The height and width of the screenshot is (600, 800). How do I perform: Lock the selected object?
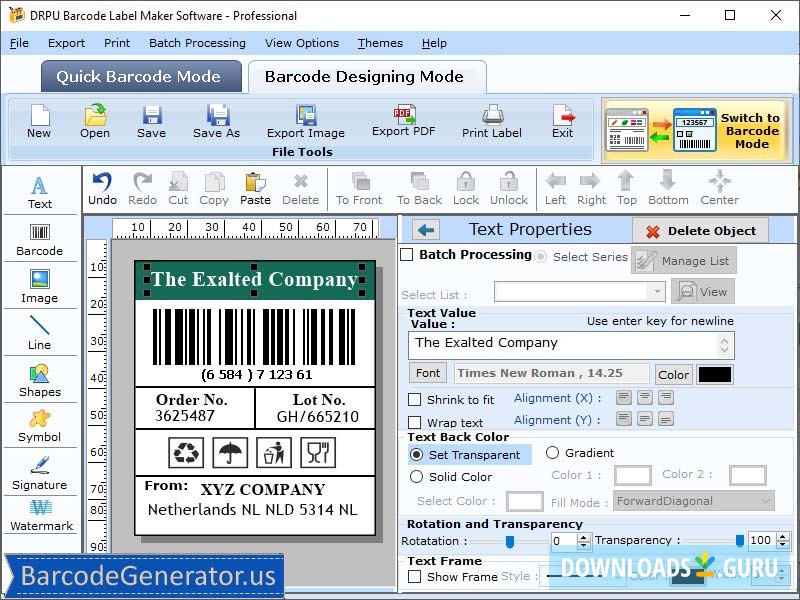[x=464, y=186]
